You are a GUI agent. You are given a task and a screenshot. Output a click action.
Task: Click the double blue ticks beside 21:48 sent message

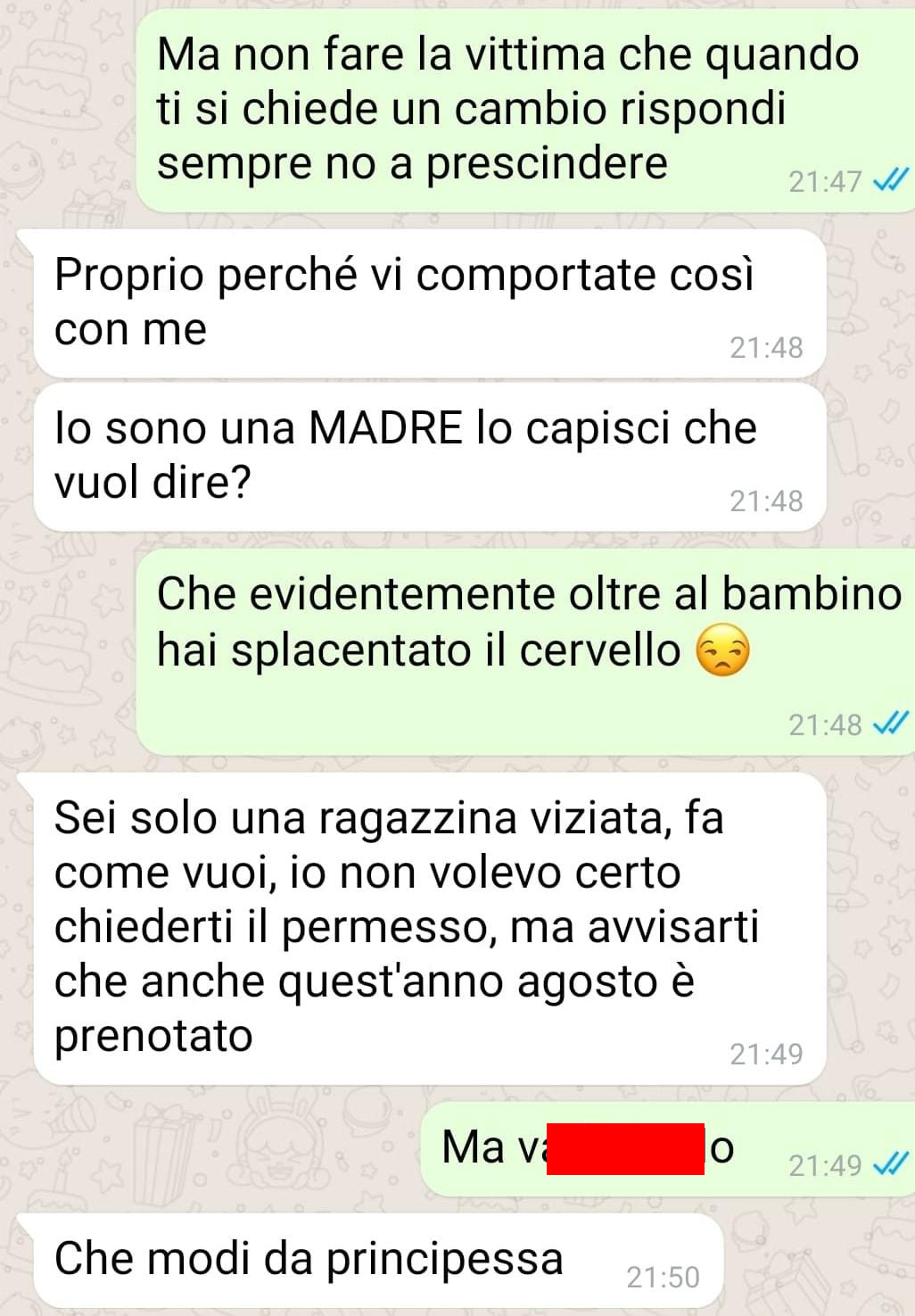(x=890, y=724)
